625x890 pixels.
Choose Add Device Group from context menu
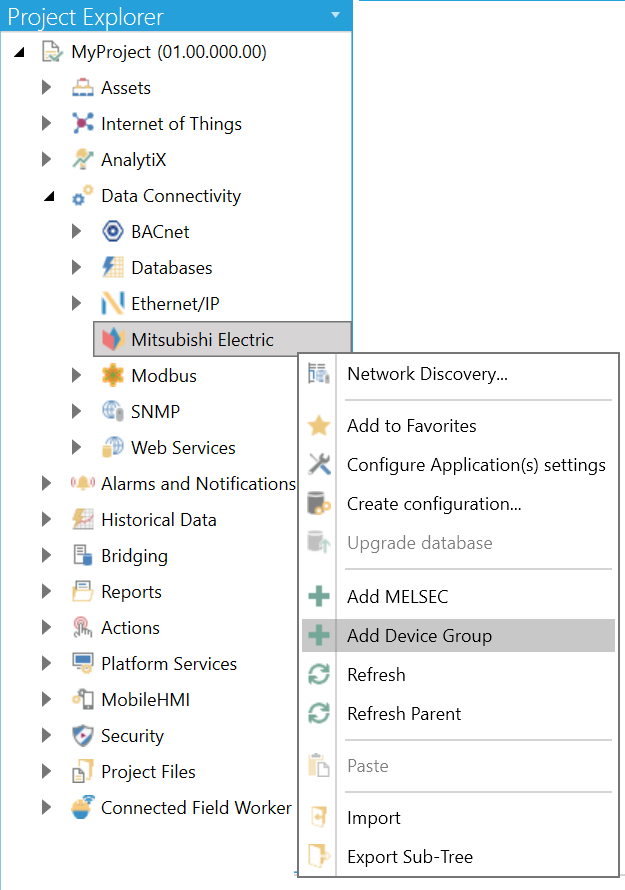click(419, 636)
